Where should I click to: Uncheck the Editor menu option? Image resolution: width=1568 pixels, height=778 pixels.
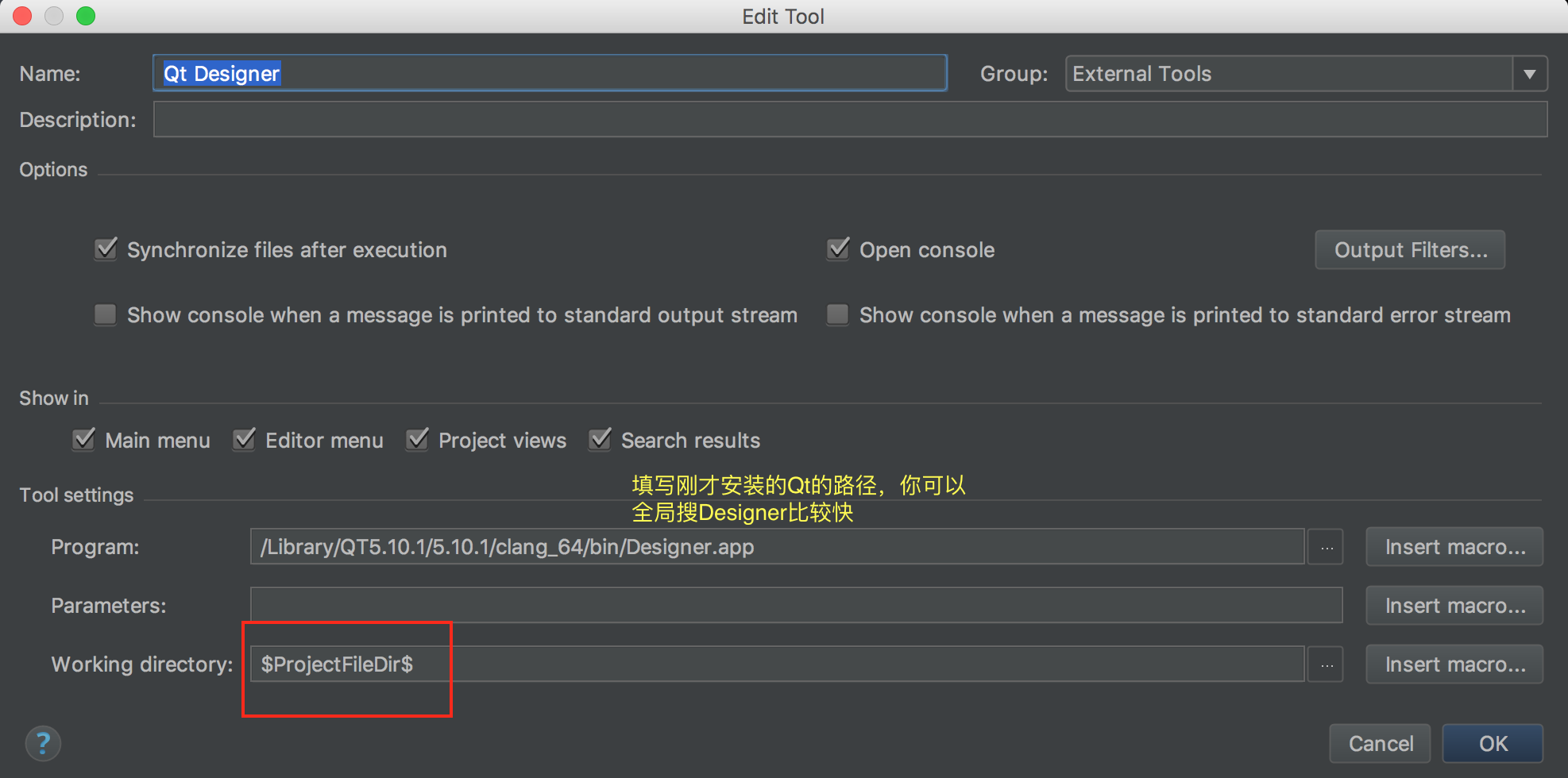(x=244, y=440)
